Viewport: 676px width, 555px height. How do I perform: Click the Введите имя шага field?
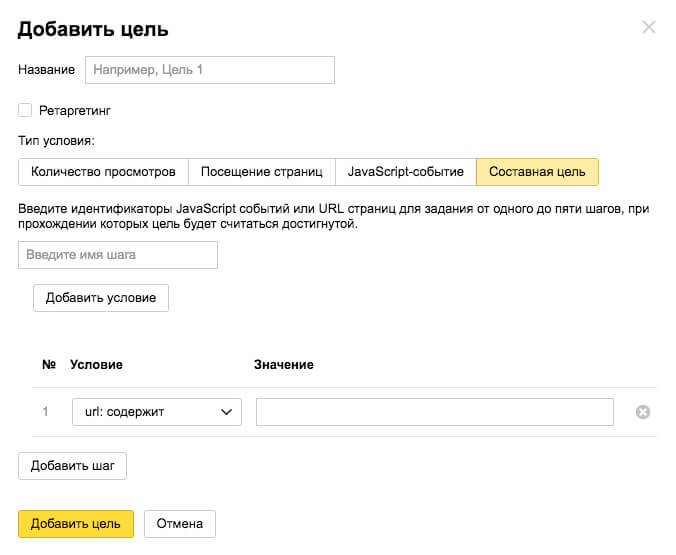click(x=118, y=255)
